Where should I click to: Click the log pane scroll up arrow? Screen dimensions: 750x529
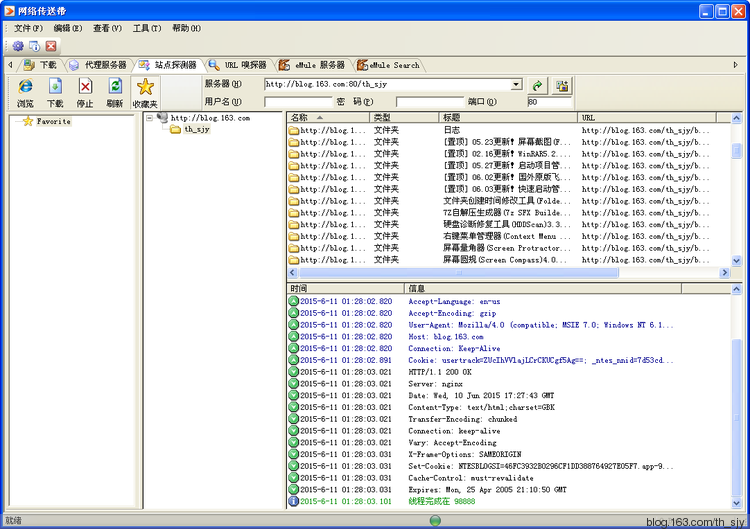click(x=736, y=289)
